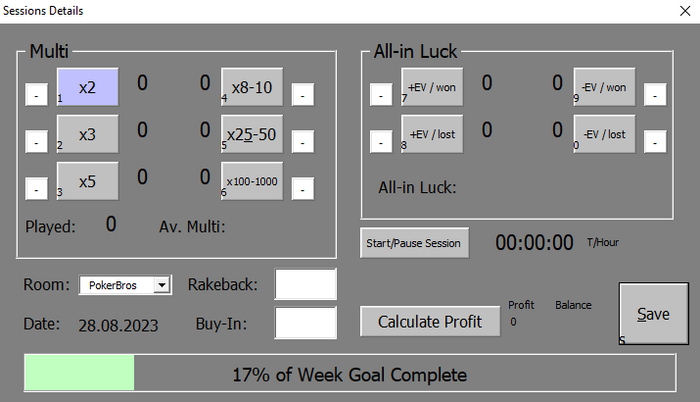Focus the Buy-In input field

click(306, 323)
